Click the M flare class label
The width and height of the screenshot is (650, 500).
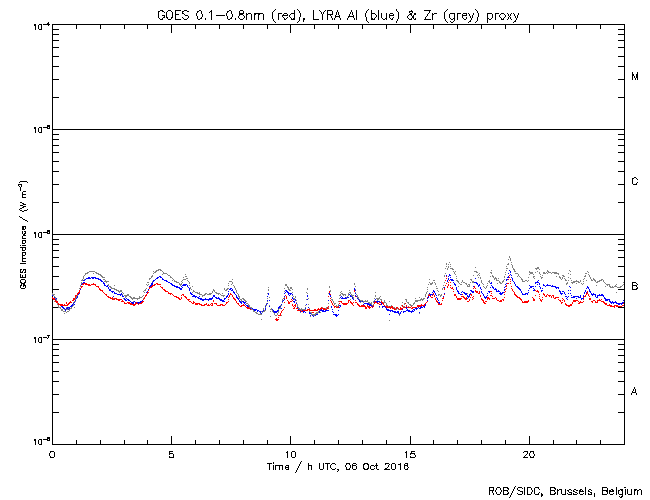(x=635, y=77)
